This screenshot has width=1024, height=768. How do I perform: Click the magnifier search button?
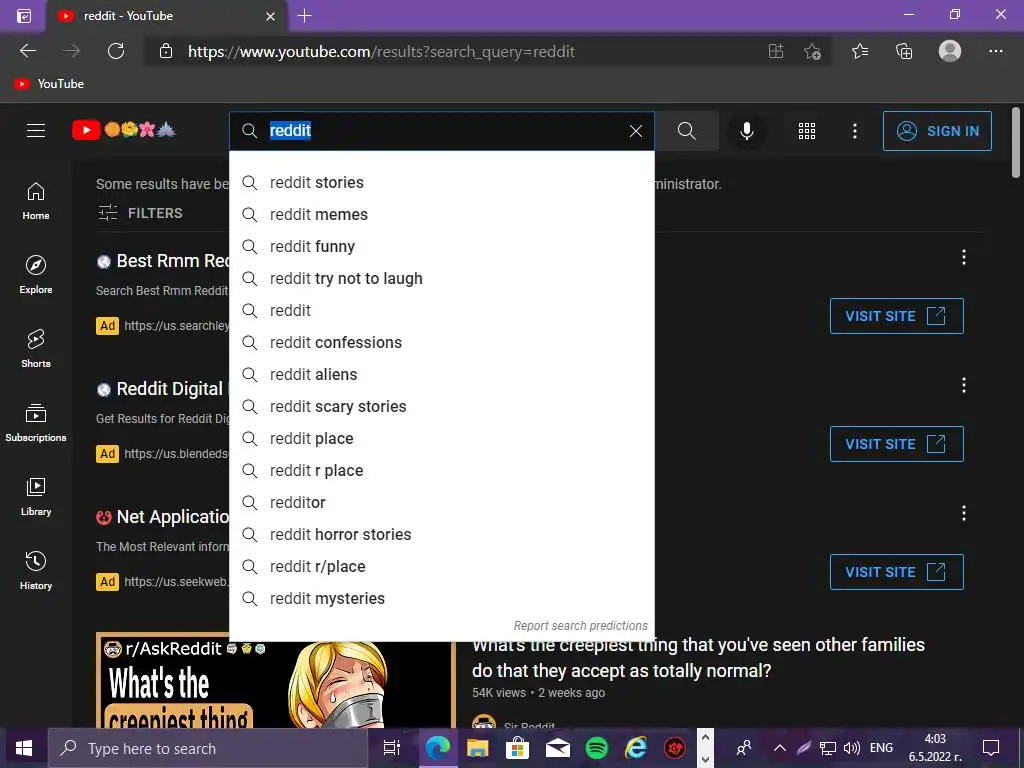[x=686, y=131]
